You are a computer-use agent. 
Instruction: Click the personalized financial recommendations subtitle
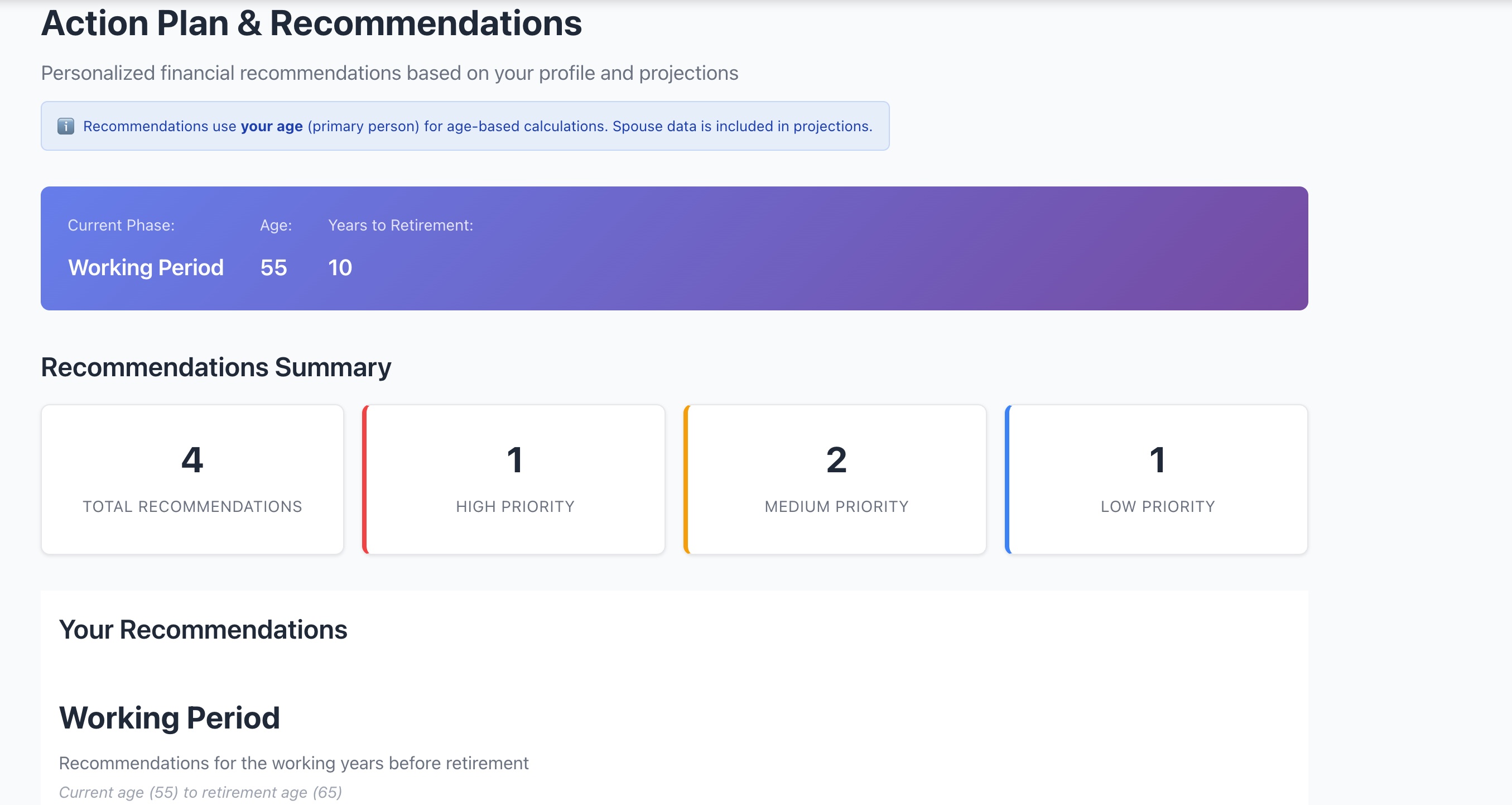[390, 73]
